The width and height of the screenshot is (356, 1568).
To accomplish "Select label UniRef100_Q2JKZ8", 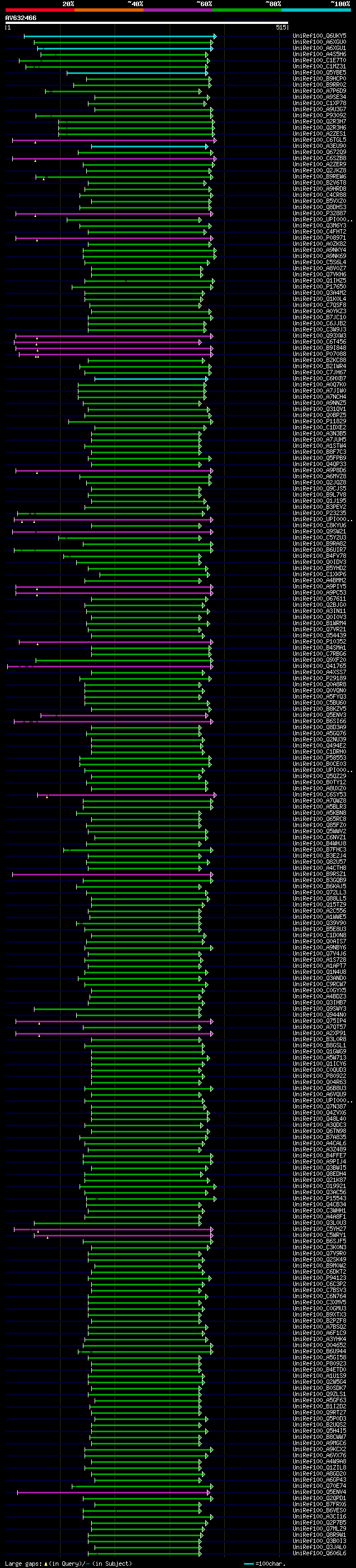I will click(319, 170).
